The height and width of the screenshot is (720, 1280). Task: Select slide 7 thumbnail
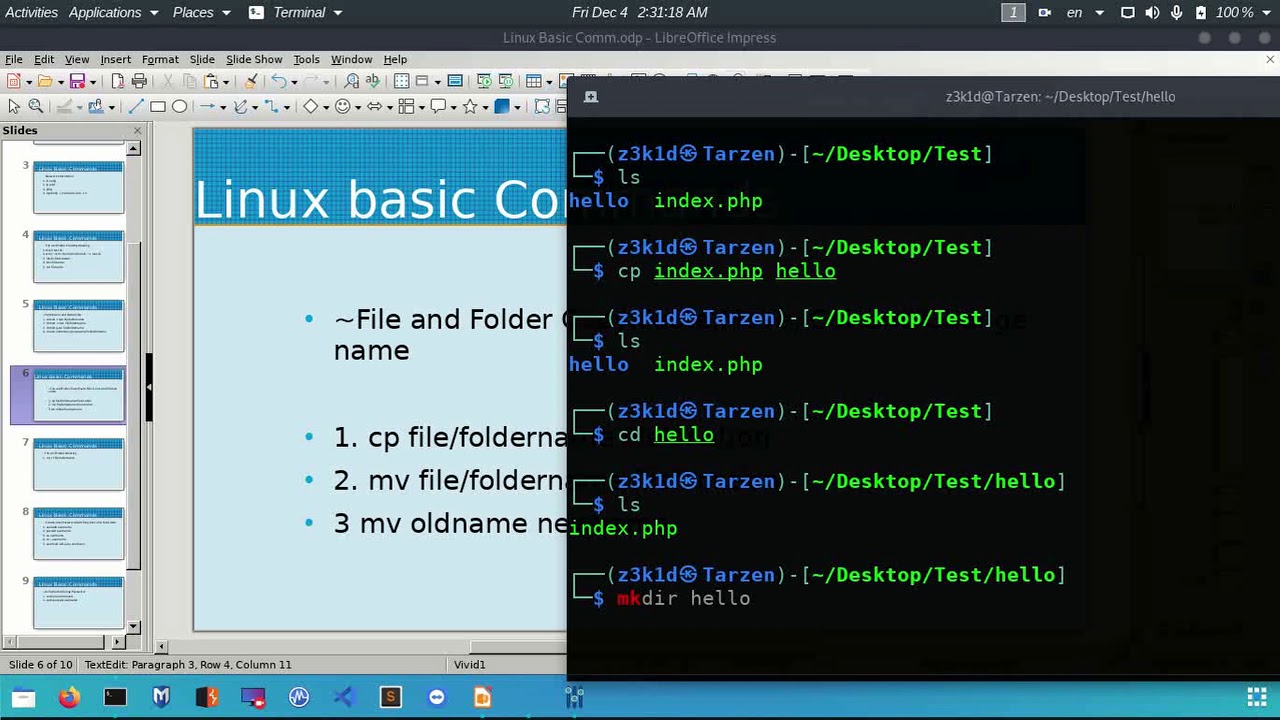[x=78, y=464]
